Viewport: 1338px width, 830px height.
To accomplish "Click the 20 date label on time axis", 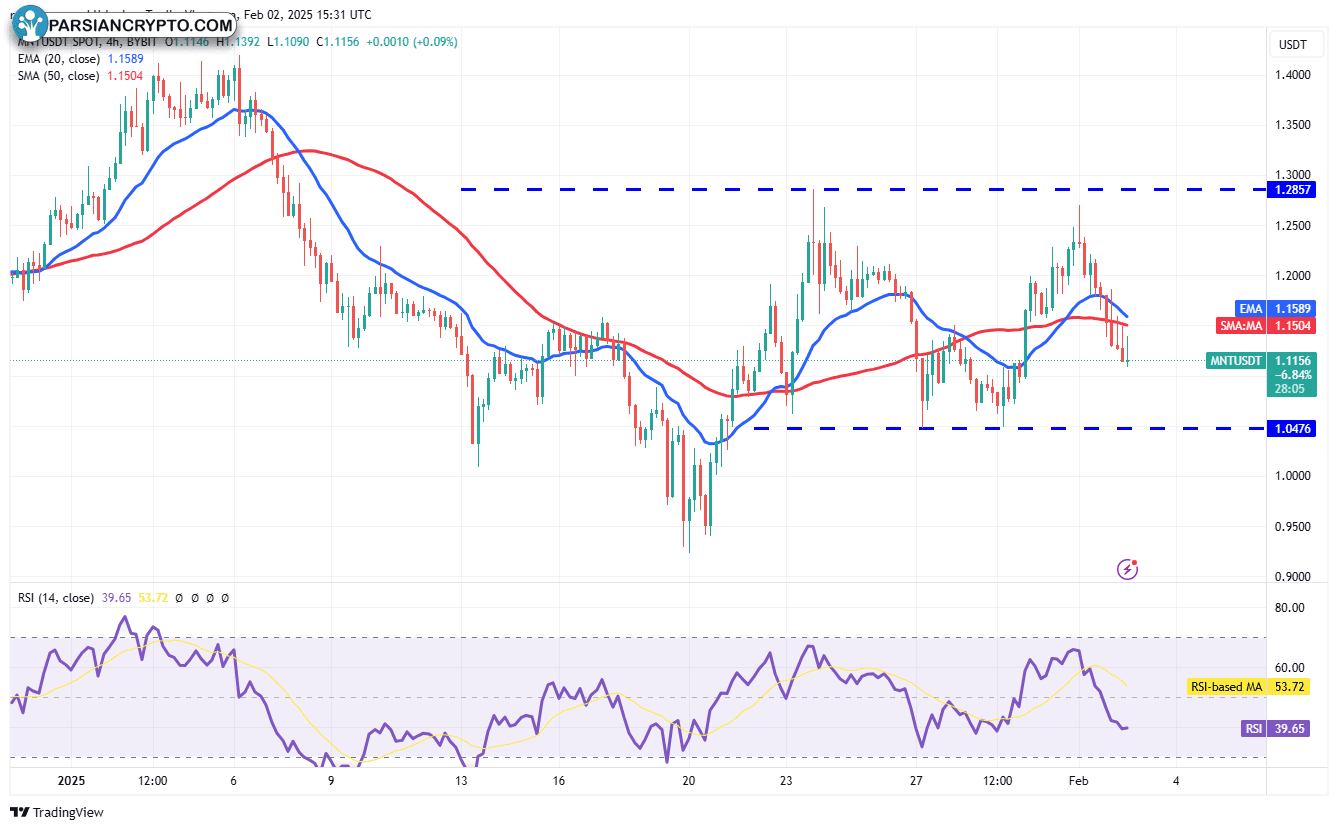I will point(687,780).
